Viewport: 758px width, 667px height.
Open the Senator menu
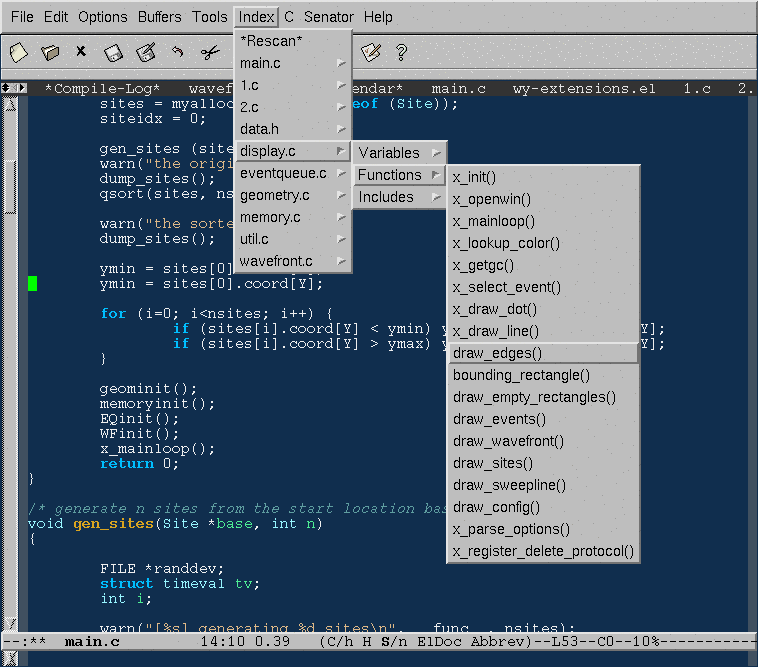click(329, 17)
